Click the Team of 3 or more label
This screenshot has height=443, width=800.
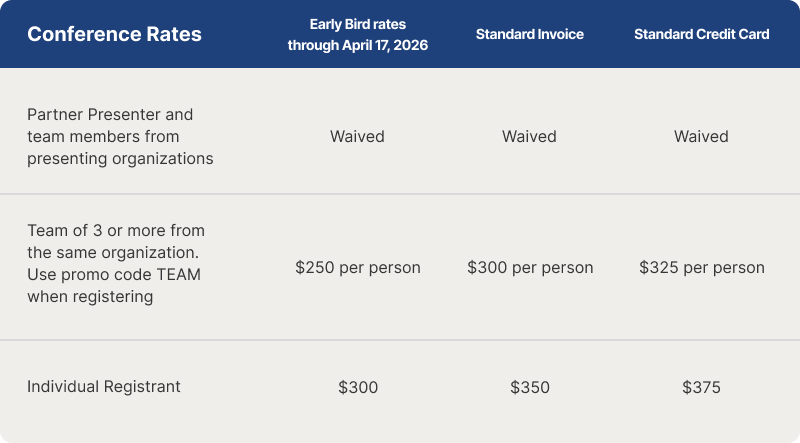tap(115, 231)
